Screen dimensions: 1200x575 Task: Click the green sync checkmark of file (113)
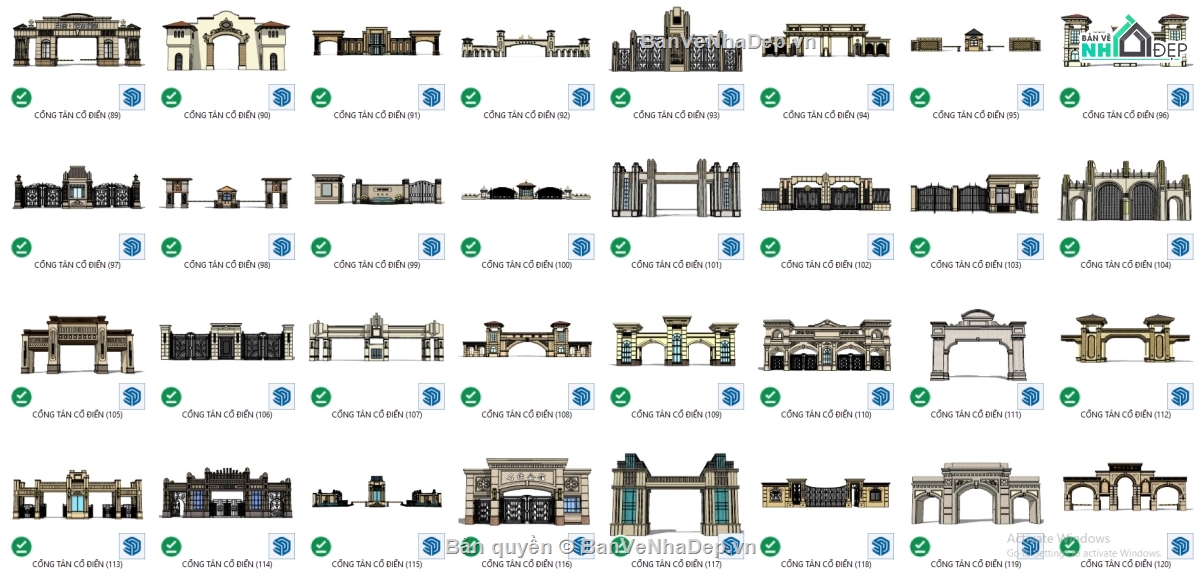pos(21,546)
